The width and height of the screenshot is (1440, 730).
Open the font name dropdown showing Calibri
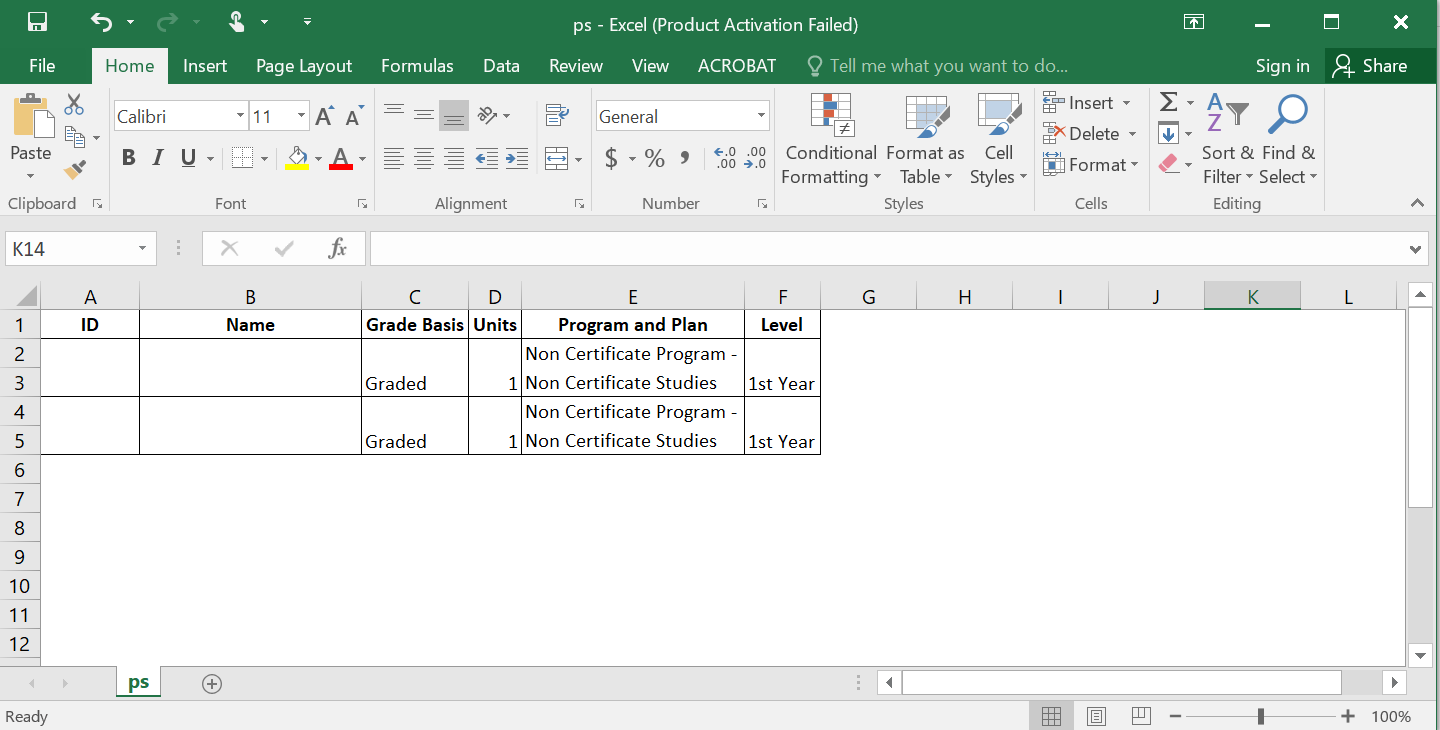(240, 116)
